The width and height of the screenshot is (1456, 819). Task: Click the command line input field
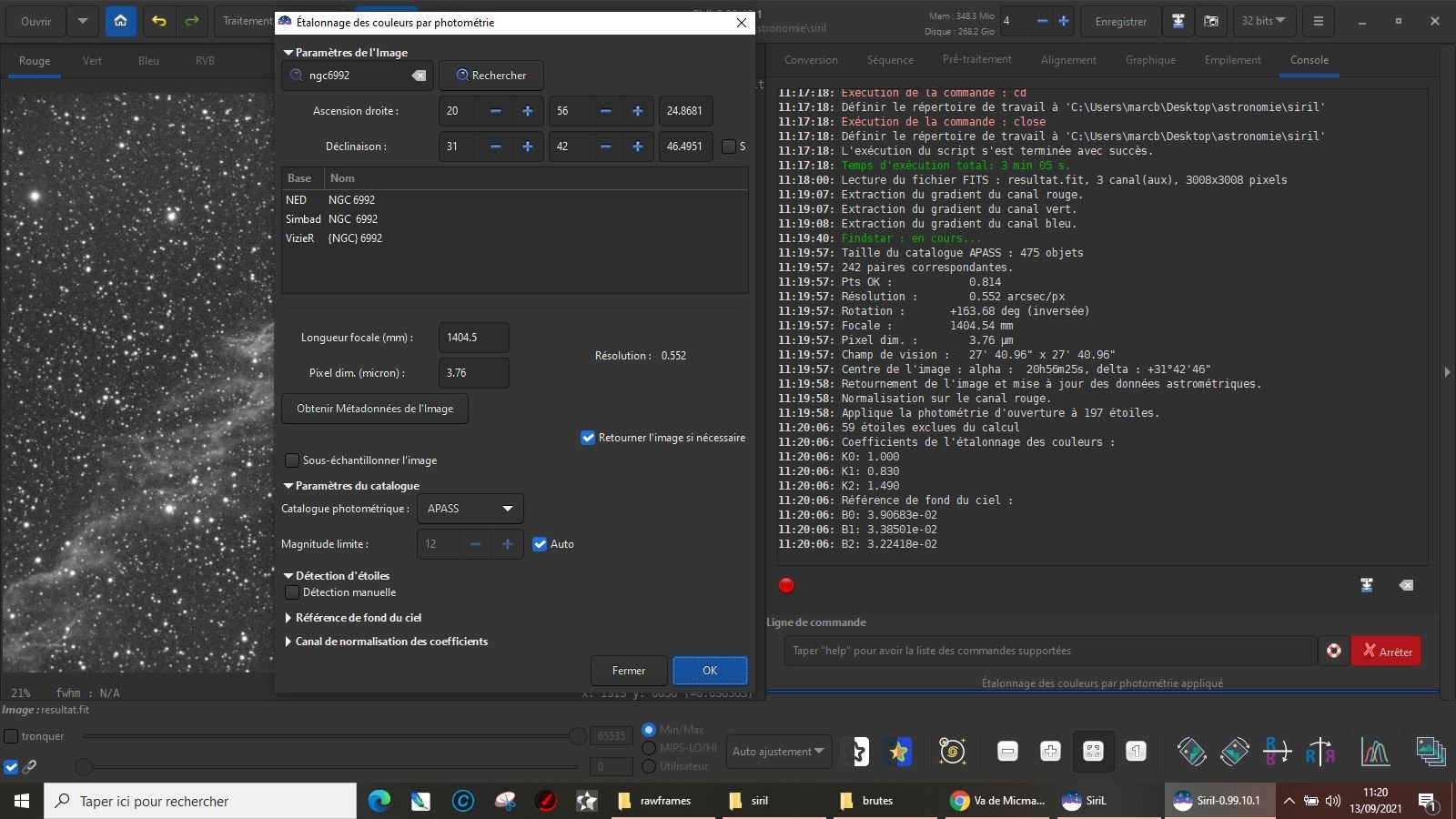[x=1050, y=651]
